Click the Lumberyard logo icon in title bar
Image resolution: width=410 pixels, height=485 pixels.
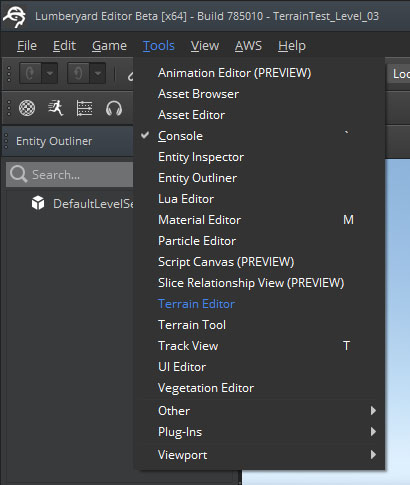click(15, 17)
